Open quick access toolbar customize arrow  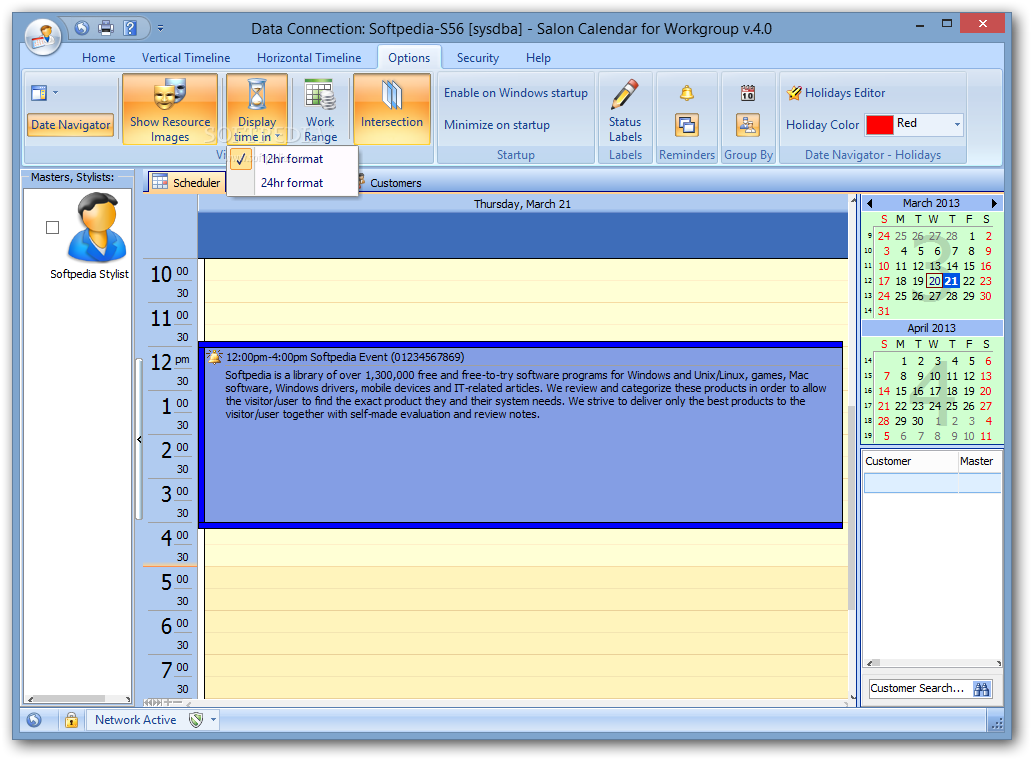point(161,28)
